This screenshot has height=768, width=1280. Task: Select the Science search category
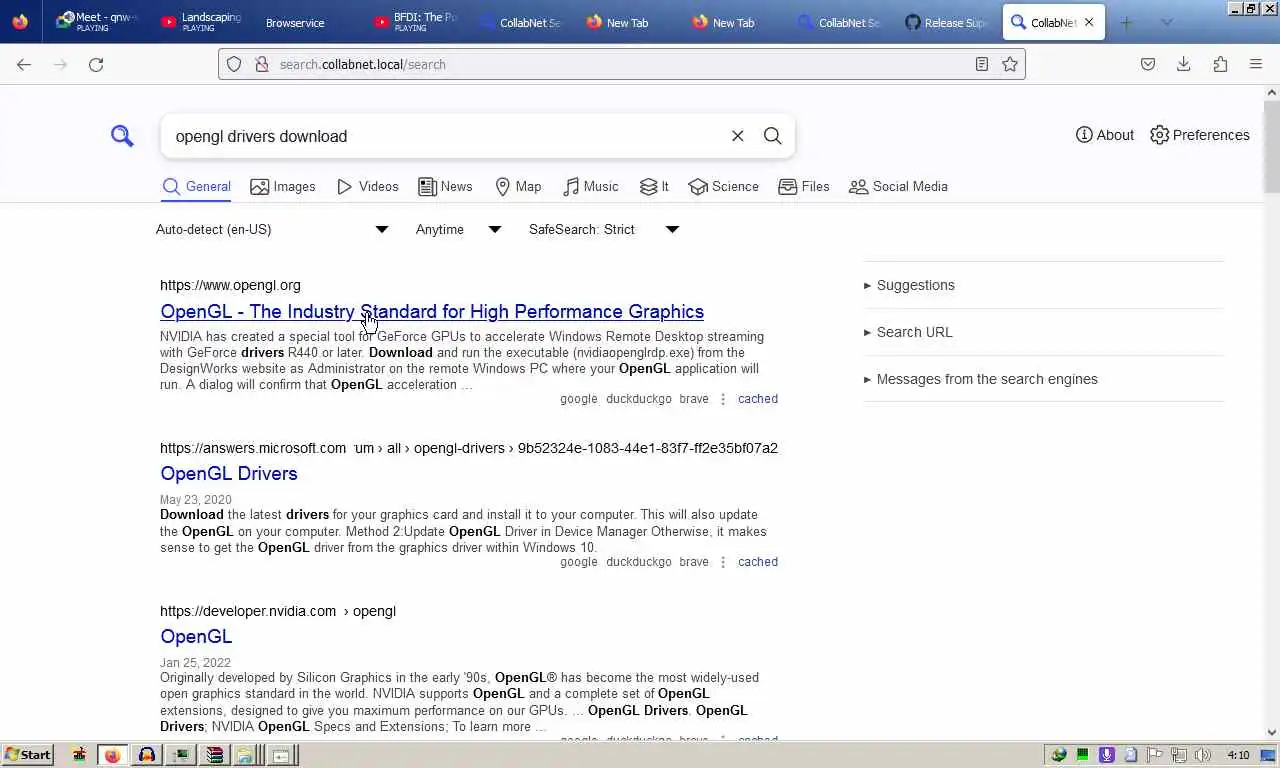click(x=724, y=187)
